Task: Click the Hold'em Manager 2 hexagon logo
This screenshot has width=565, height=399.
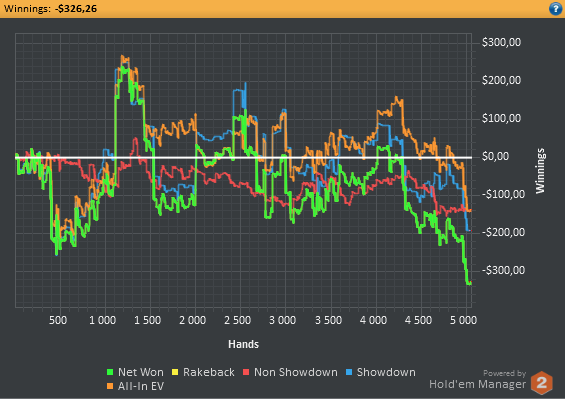Action: (x=542, y=383)
